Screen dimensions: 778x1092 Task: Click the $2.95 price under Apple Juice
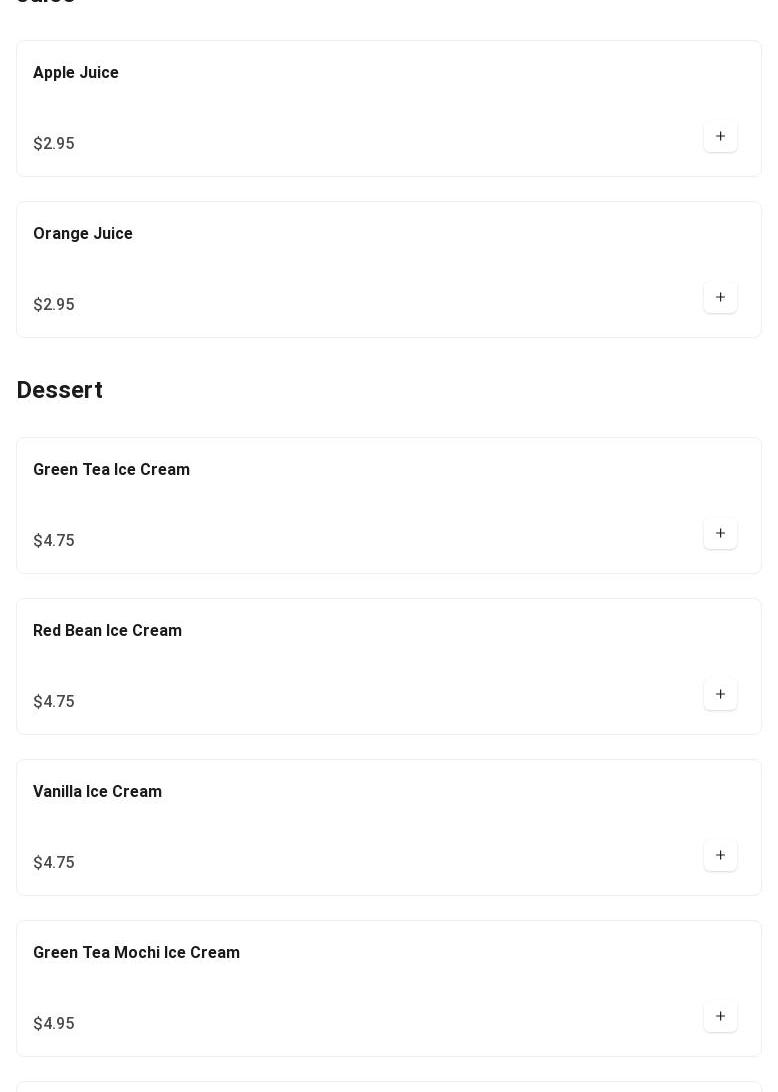click(54, 143)
